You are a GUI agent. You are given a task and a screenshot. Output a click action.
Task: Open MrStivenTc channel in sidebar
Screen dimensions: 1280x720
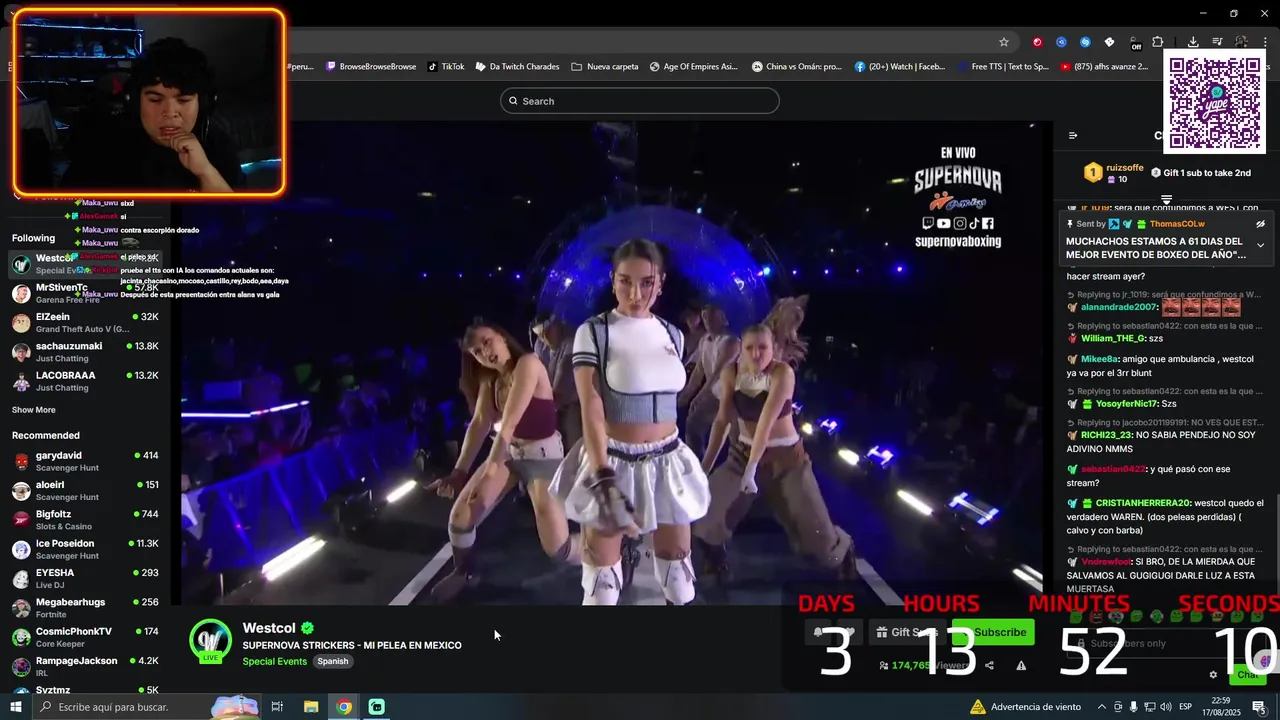85,293
